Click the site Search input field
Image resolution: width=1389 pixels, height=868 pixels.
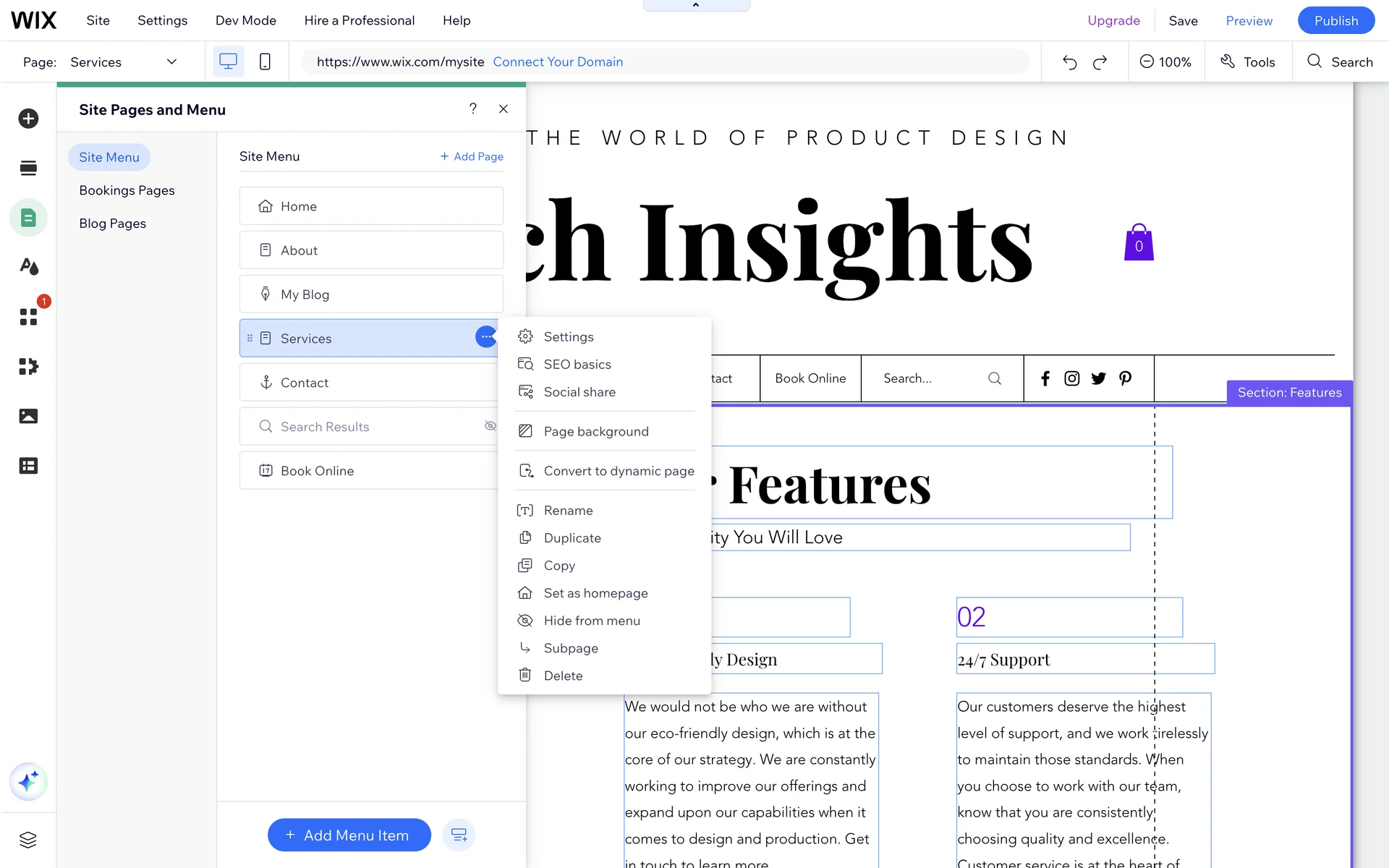[x=930, y=378]
